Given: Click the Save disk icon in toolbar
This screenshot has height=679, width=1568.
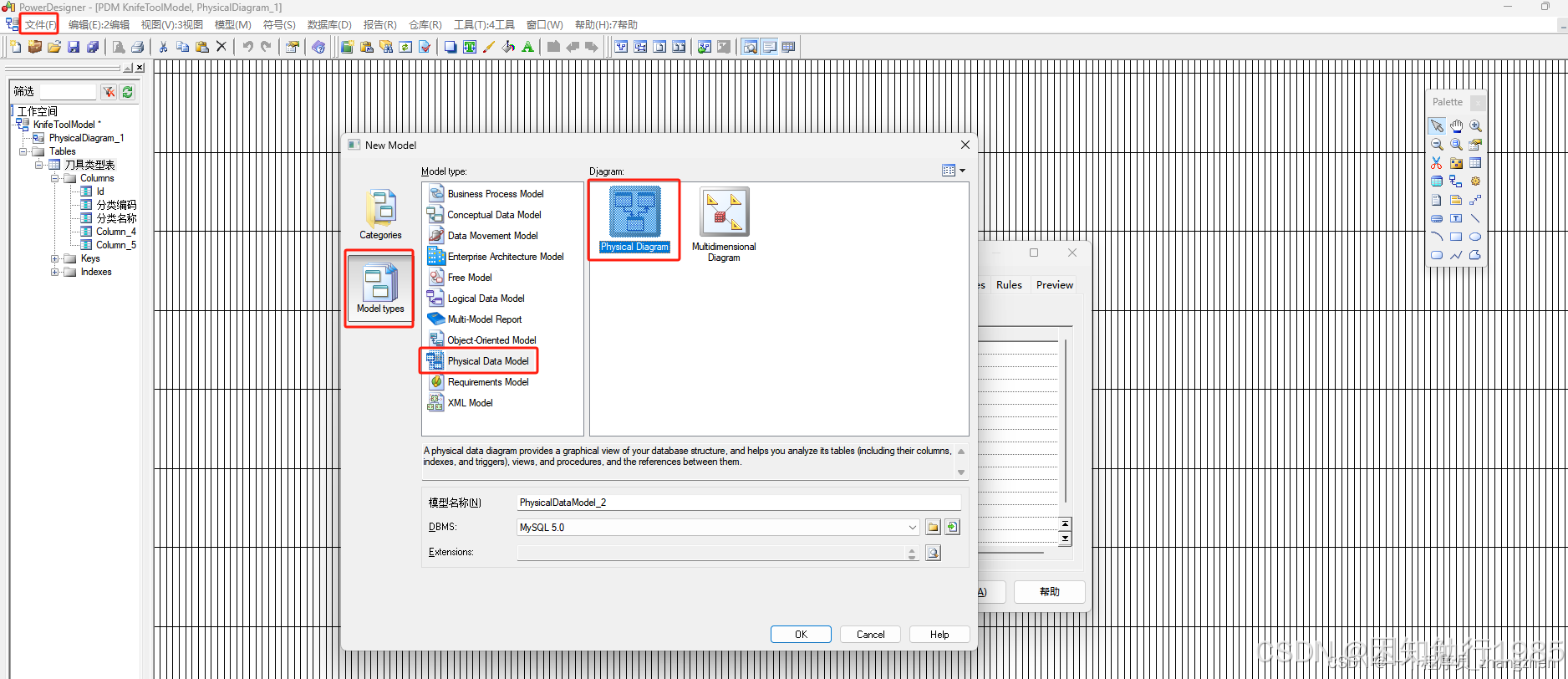Looking at the screenshot, I should click(74, 47).
